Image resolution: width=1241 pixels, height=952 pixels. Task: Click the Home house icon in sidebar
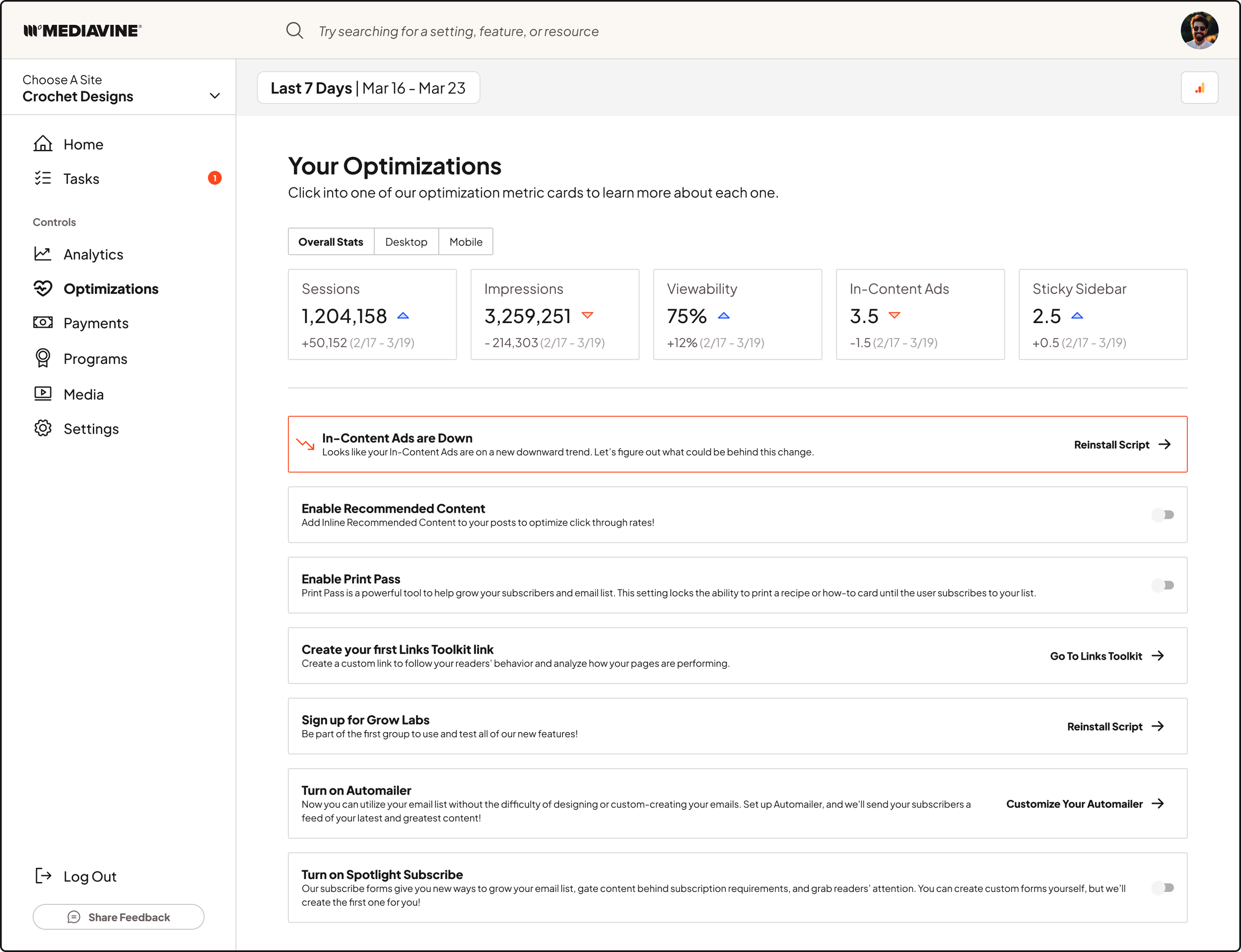(43, 144)
